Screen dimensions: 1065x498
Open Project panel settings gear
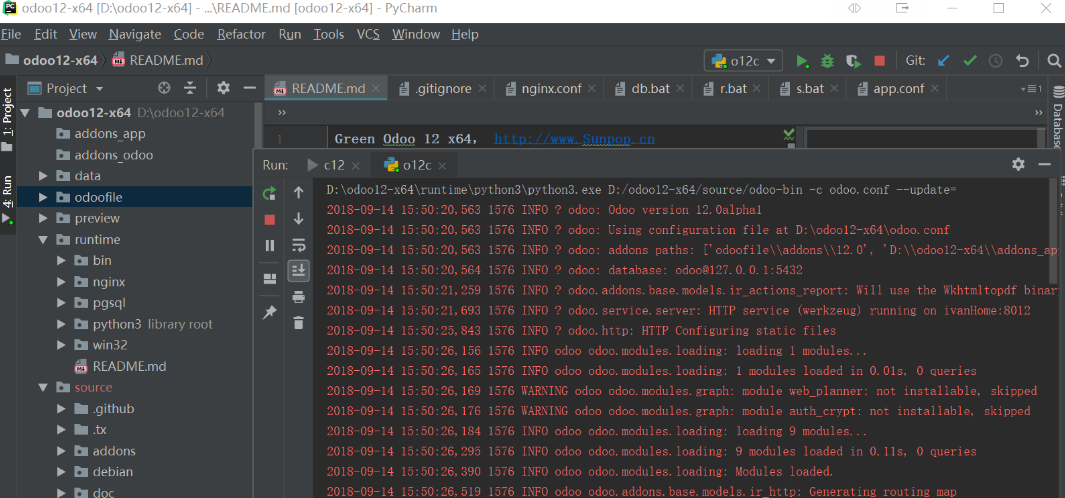pyautogui.click(x=223, y=88)
